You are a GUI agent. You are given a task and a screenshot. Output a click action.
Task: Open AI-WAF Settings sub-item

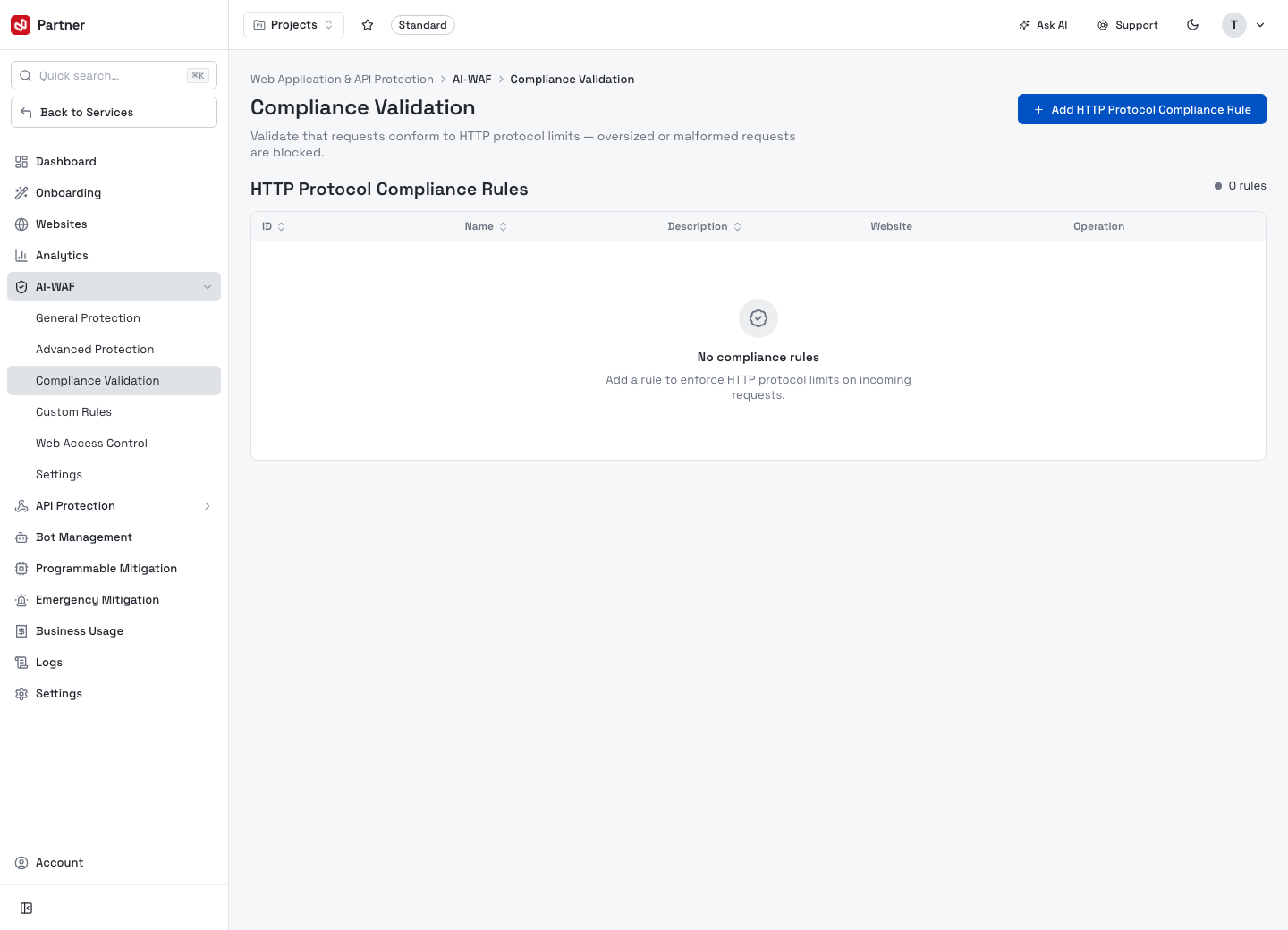(114, 475)
